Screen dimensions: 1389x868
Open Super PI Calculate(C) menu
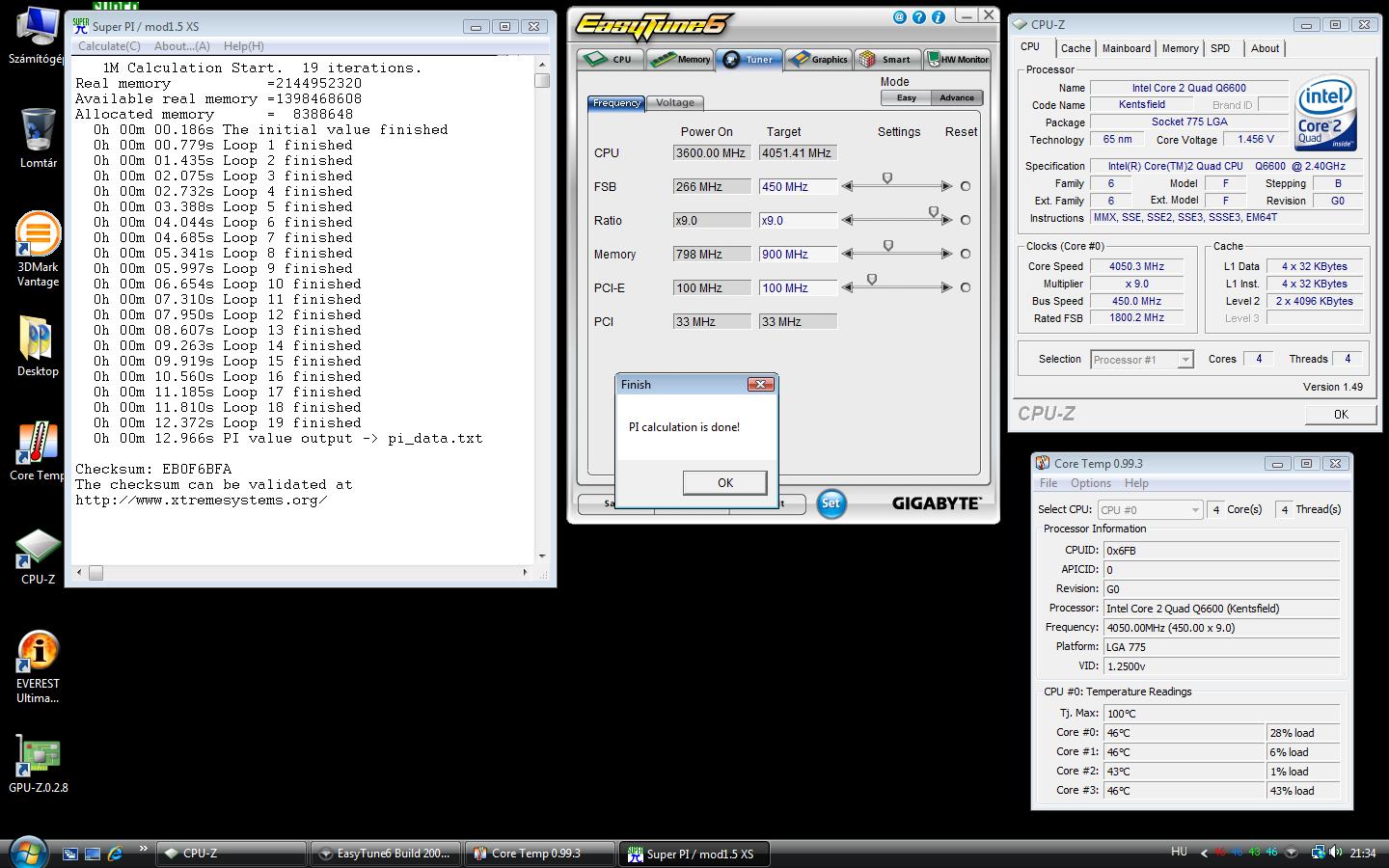tap(109, 45)
